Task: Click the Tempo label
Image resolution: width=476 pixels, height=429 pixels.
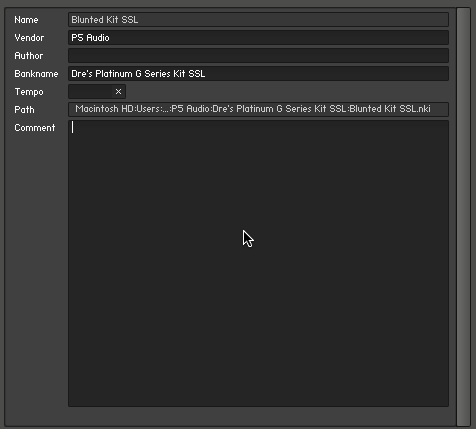Action: (x=29, y=92)
